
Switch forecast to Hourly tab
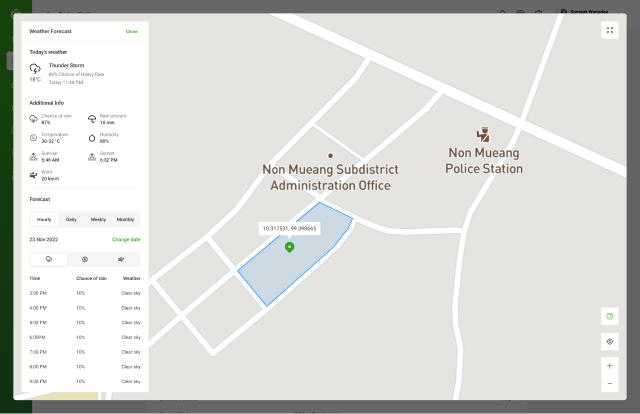point(44,220)
